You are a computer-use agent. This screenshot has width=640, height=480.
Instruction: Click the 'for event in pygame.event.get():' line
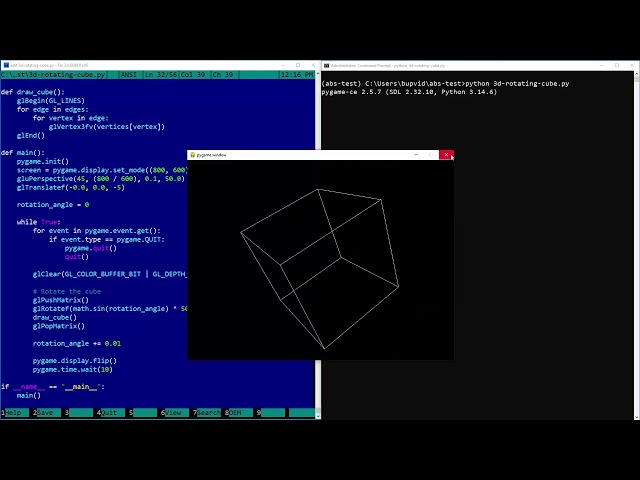[97, 231]
